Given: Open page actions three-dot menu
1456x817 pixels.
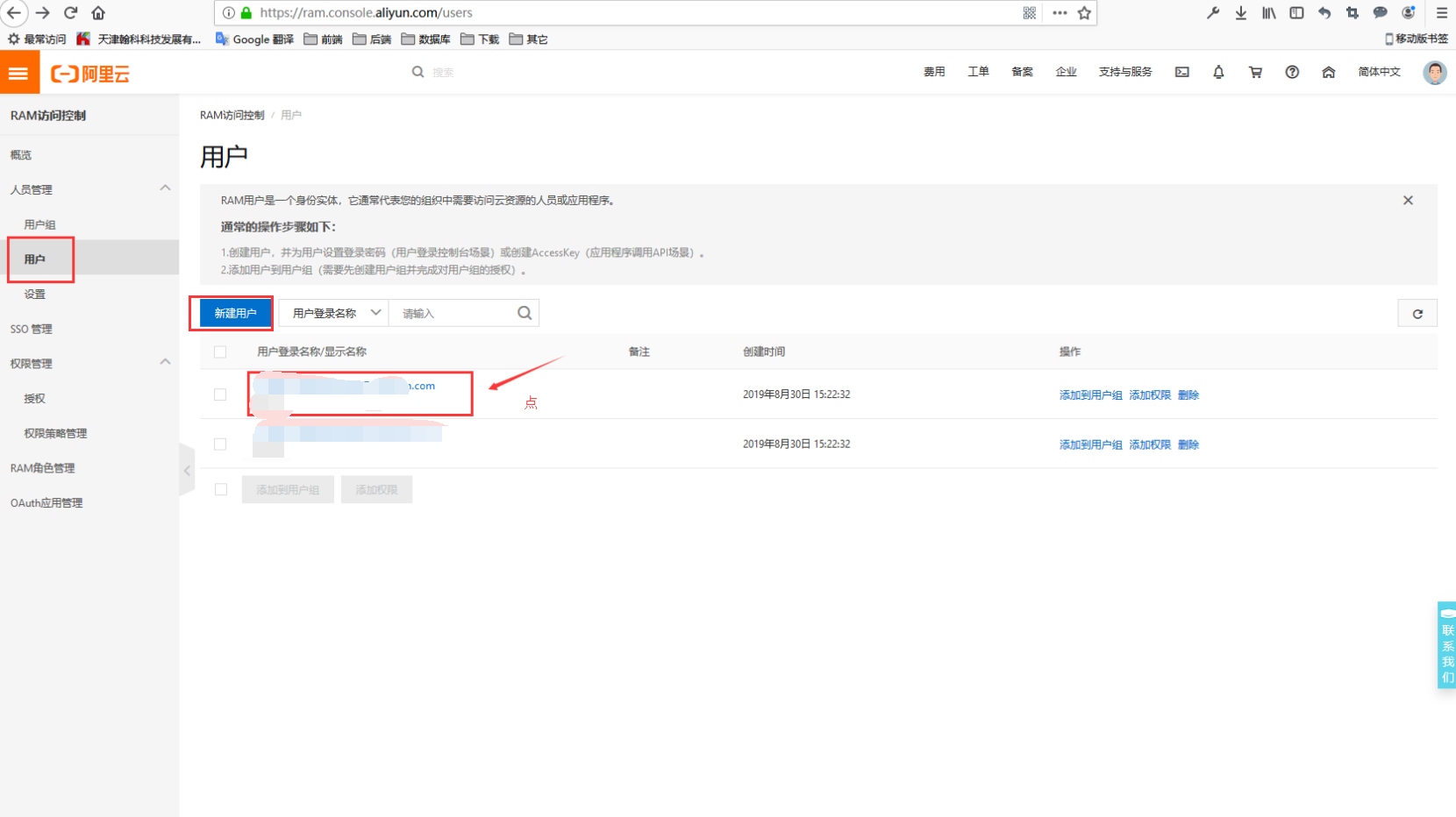Looking at the screenshot, I should pos(1060,12).
